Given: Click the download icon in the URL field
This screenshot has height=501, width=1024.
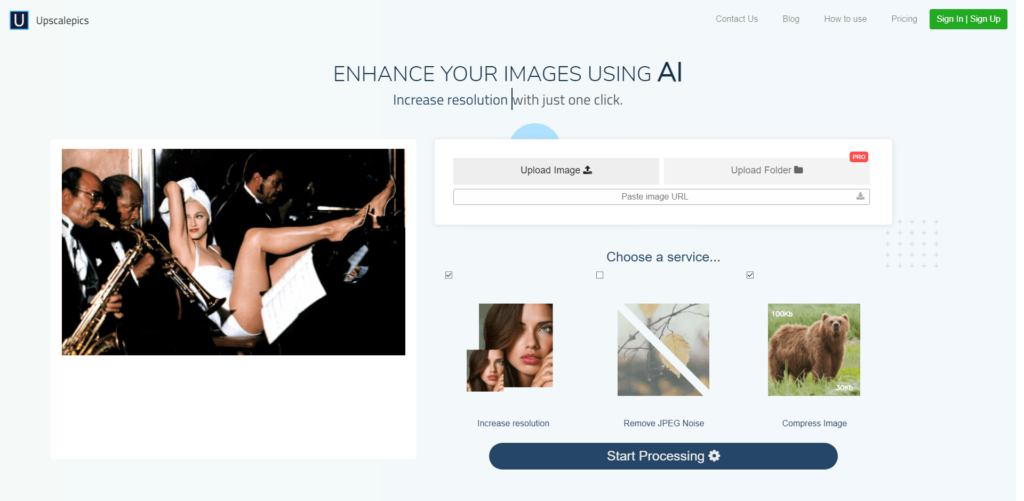Looking at the screenshot, I should (860, 197).
